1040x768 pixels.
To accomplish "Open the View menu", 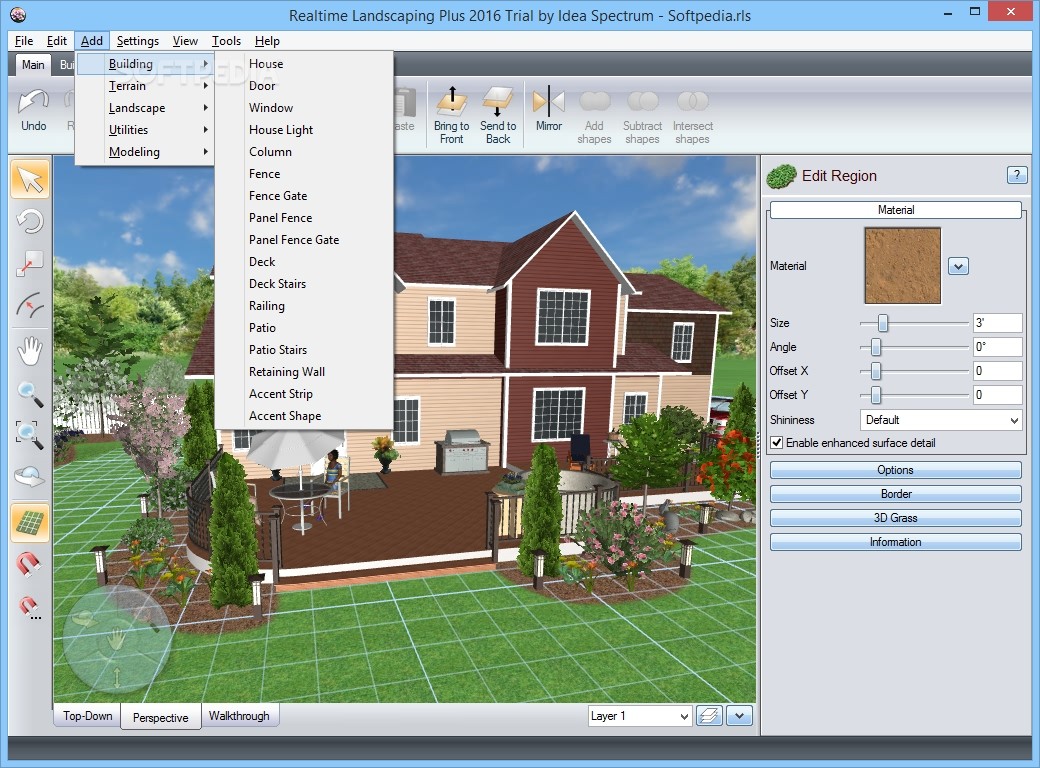I will [x=185, y=40].
